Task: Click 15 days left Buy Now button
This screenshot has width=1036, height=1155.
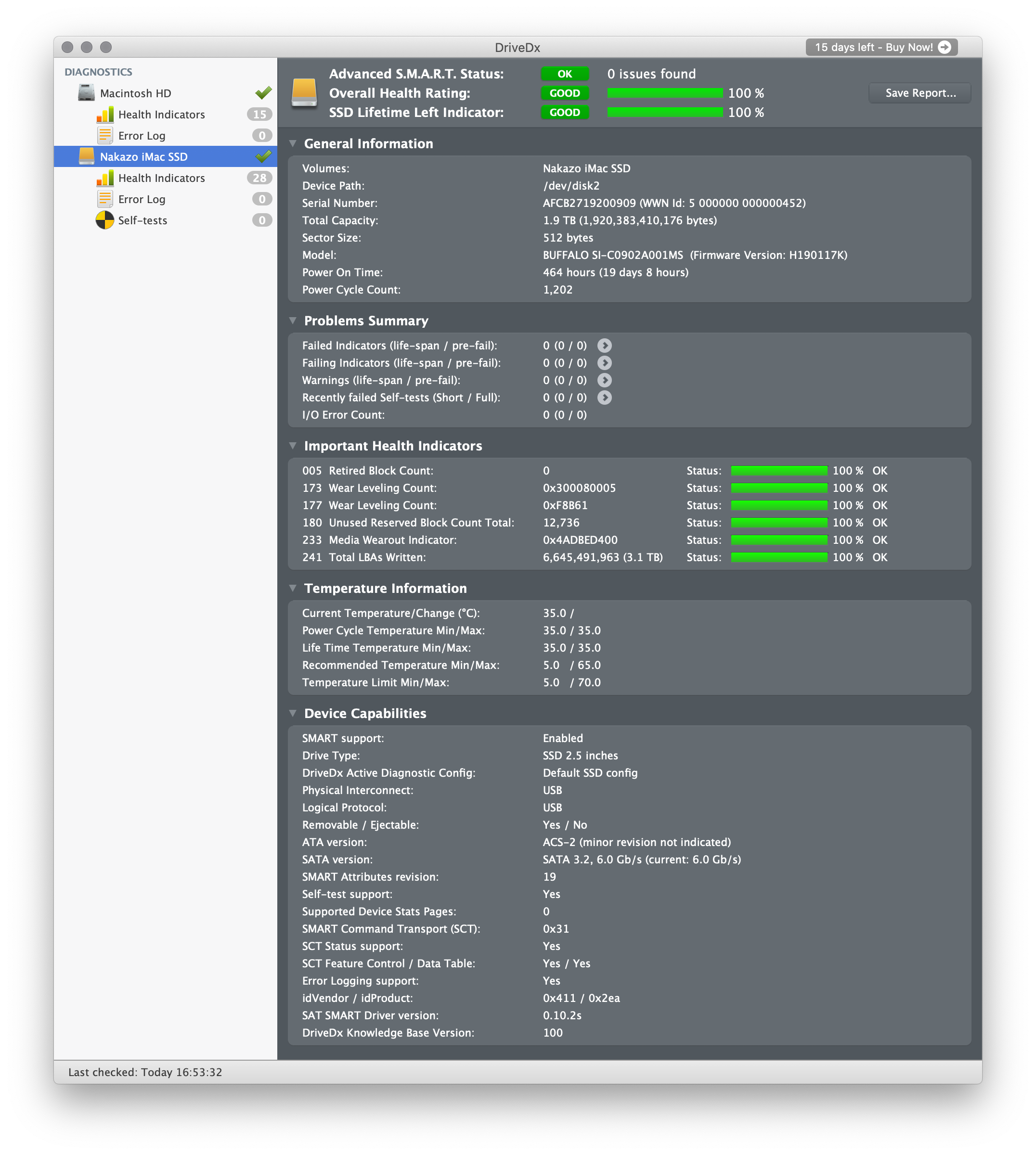Action: tap(881, 47)
